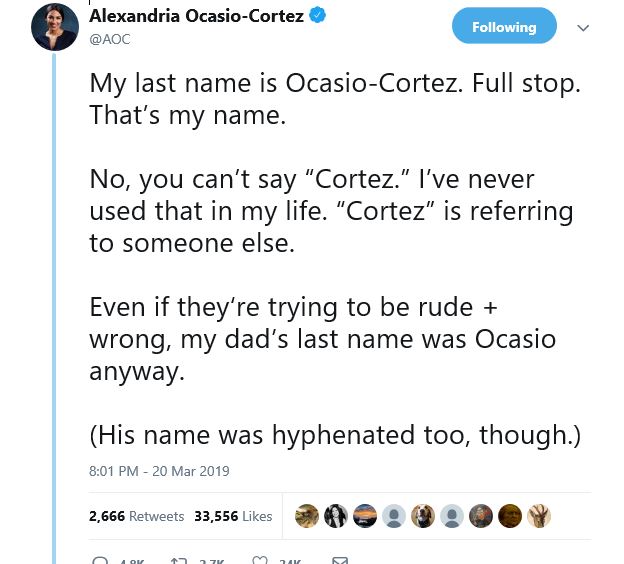Open the black-and-white woman avatar among likers

click(x=335, y=516)
